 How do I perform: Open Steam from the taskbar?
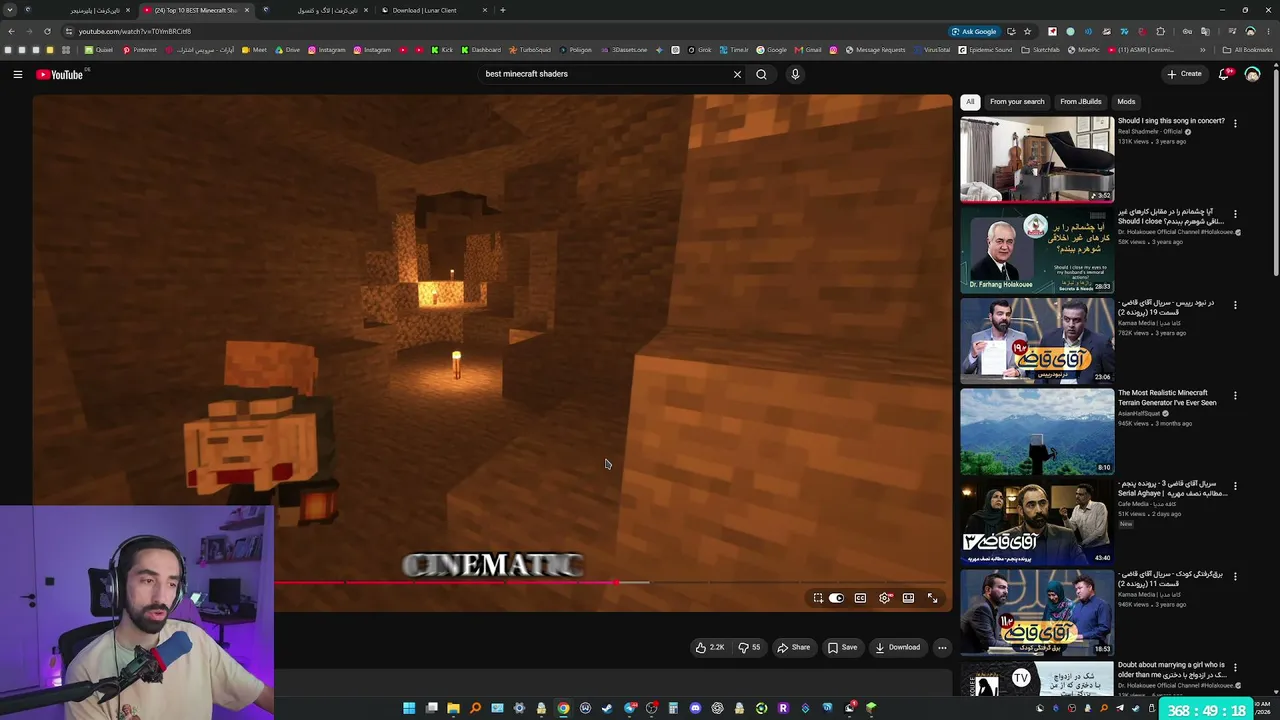click(607, 708)
